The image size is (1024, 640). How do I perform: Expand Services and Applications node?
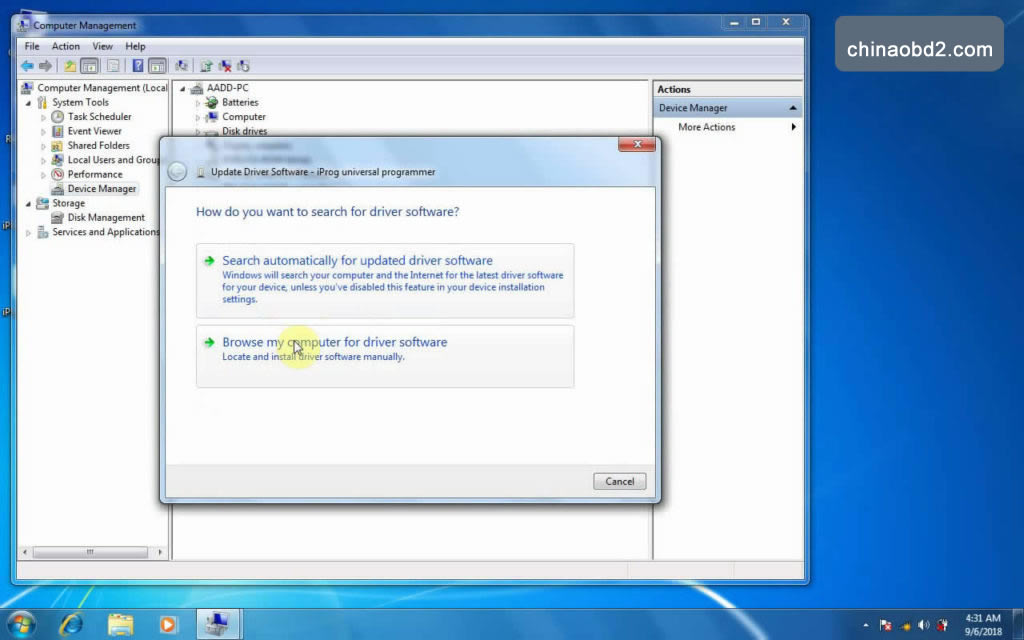coord(28,232)
